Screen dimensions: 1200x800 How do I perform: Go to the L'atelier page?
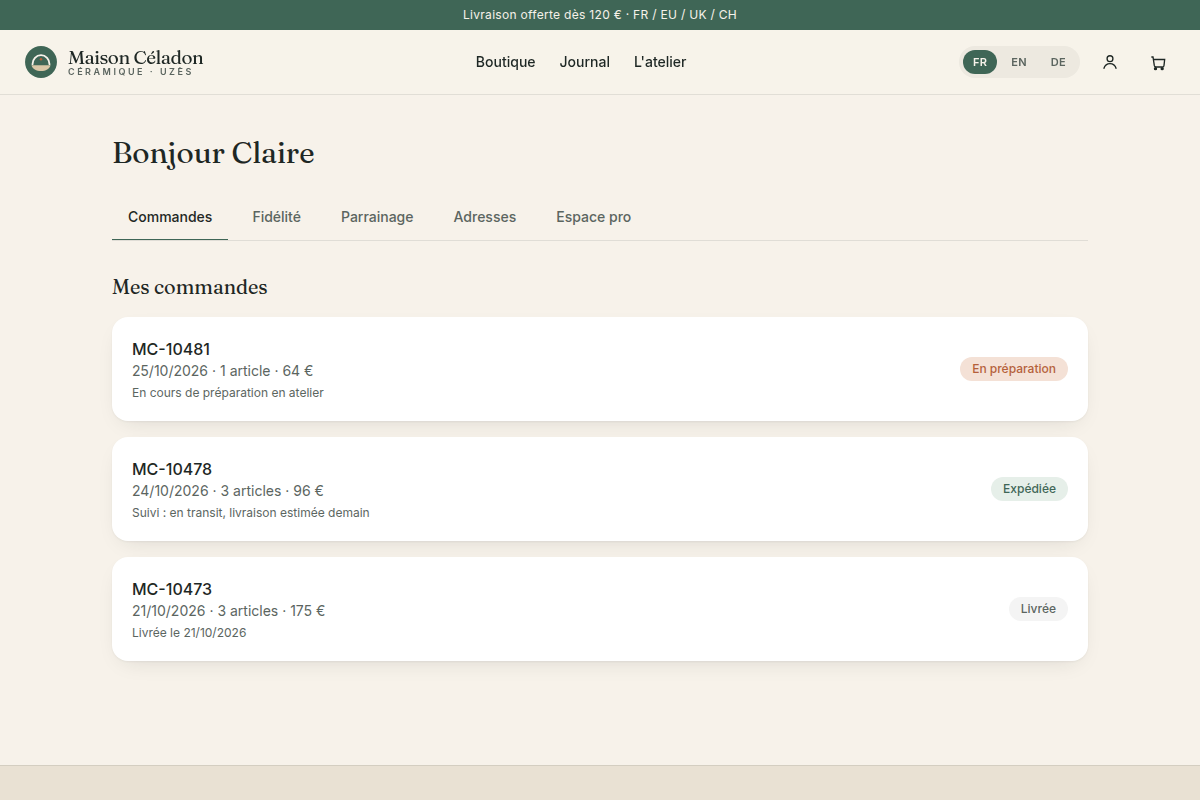pyautogui.click(x=660, y=62)
